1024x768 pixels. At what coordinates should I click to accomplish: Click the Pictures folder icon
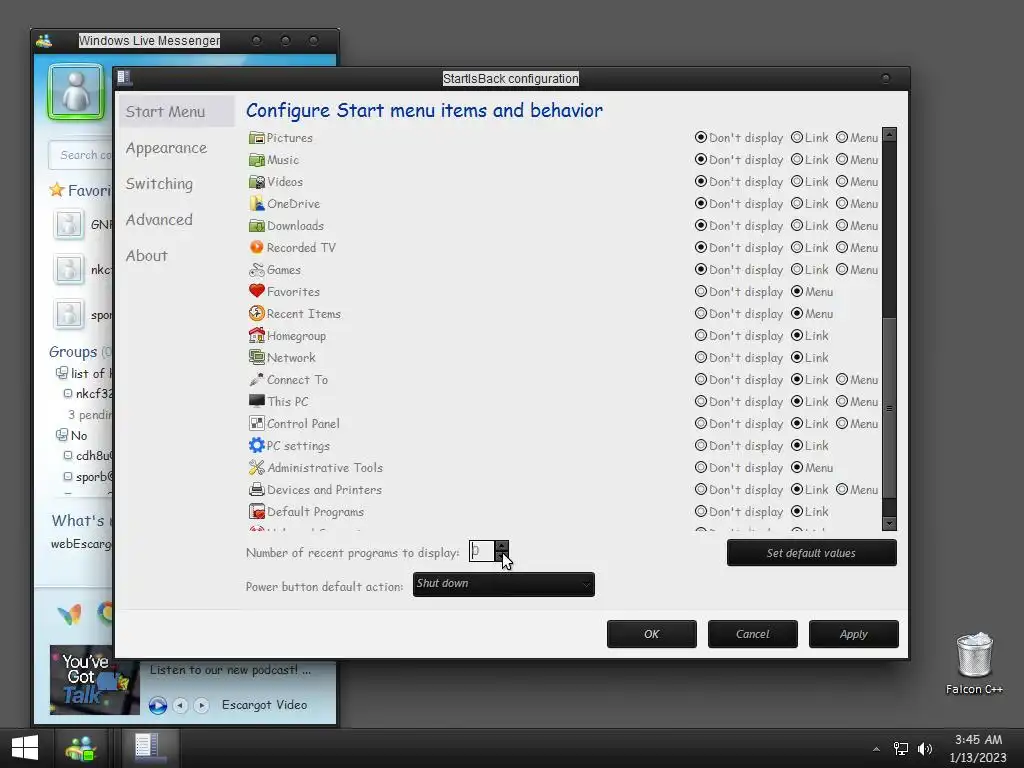(257, 138)
